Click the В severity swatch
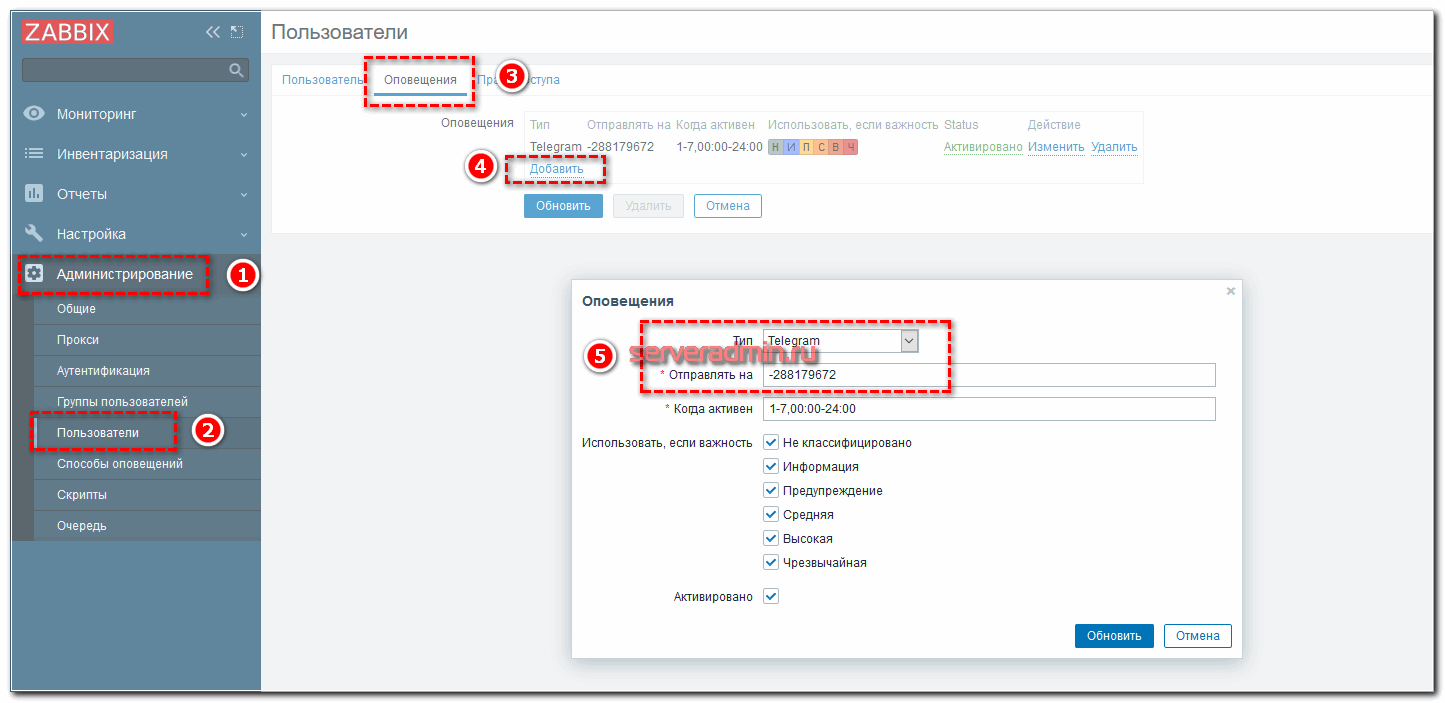 pos(836,147)
